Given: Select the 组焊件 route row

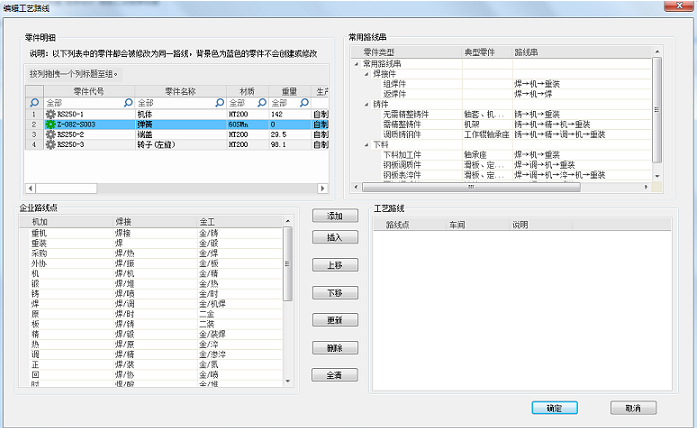Looking at the screenshot, I should click(x=501, y=84).
